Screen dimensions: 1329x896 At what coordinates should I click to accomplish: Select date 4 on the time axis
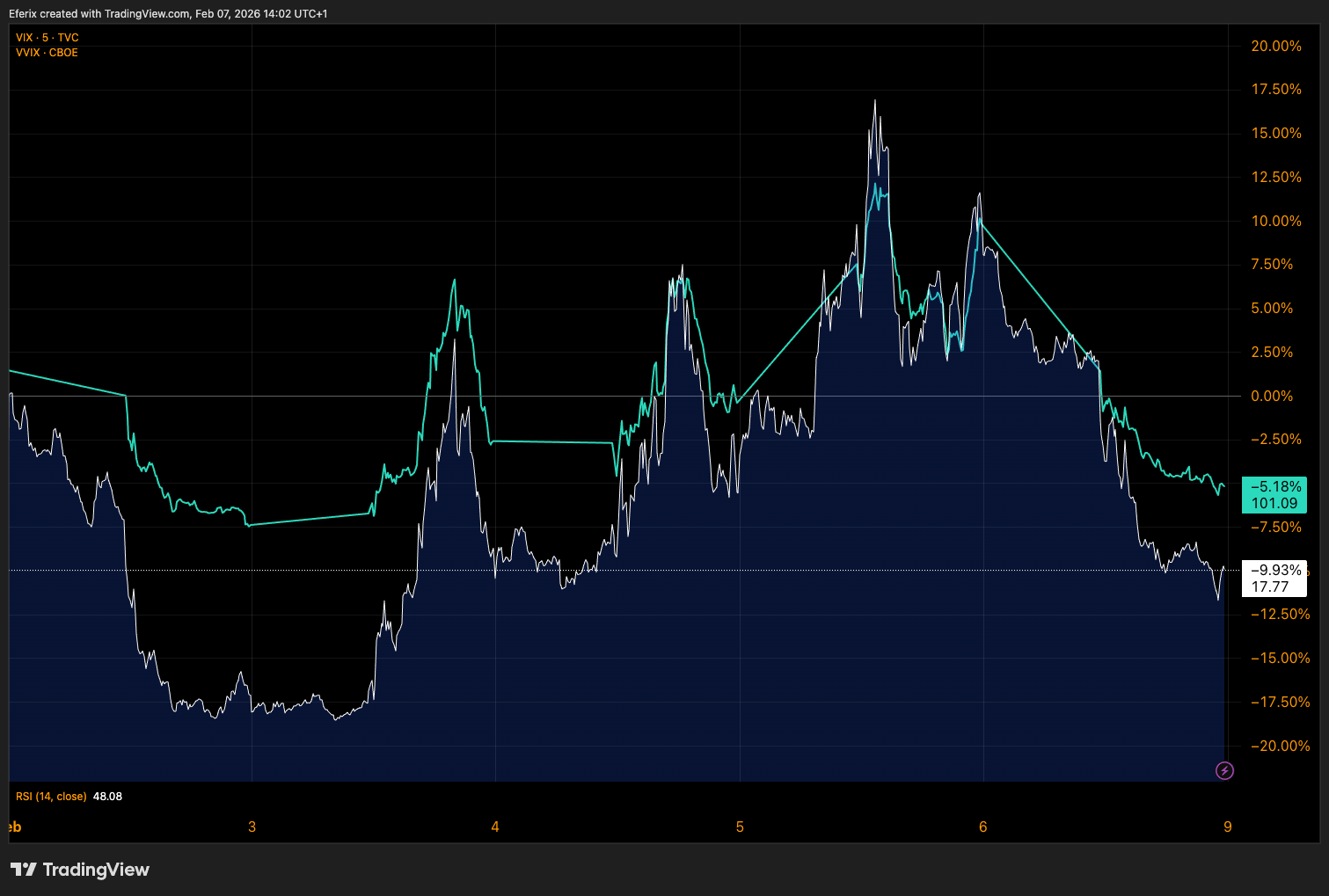pyautogui.click(x=495, y=827)
